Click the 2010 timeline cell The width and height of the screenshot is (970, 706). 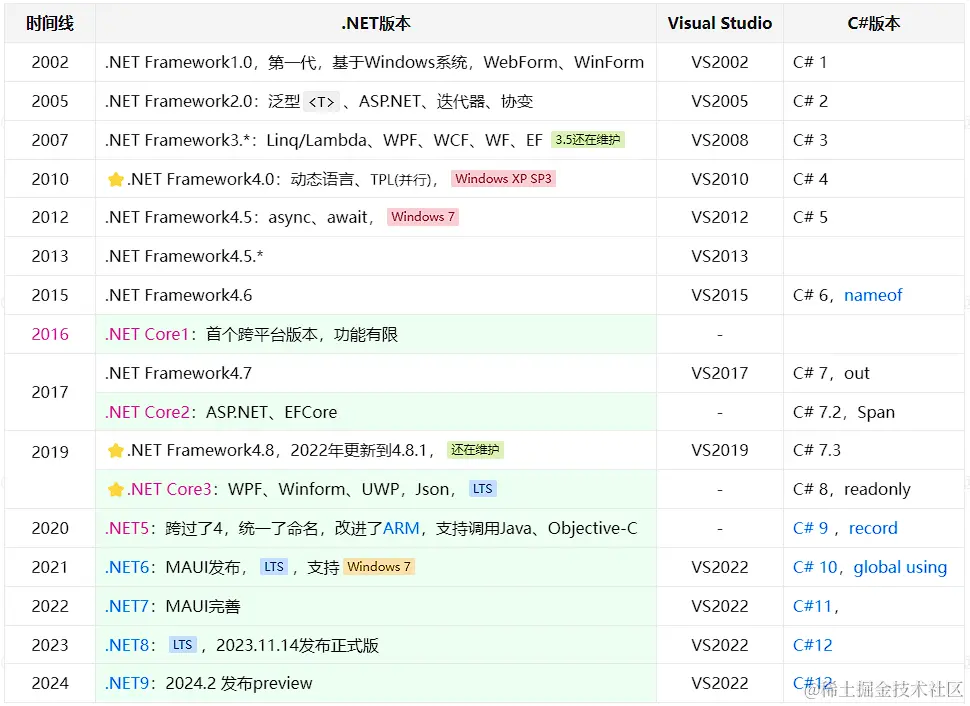click(x=50, y=179)
